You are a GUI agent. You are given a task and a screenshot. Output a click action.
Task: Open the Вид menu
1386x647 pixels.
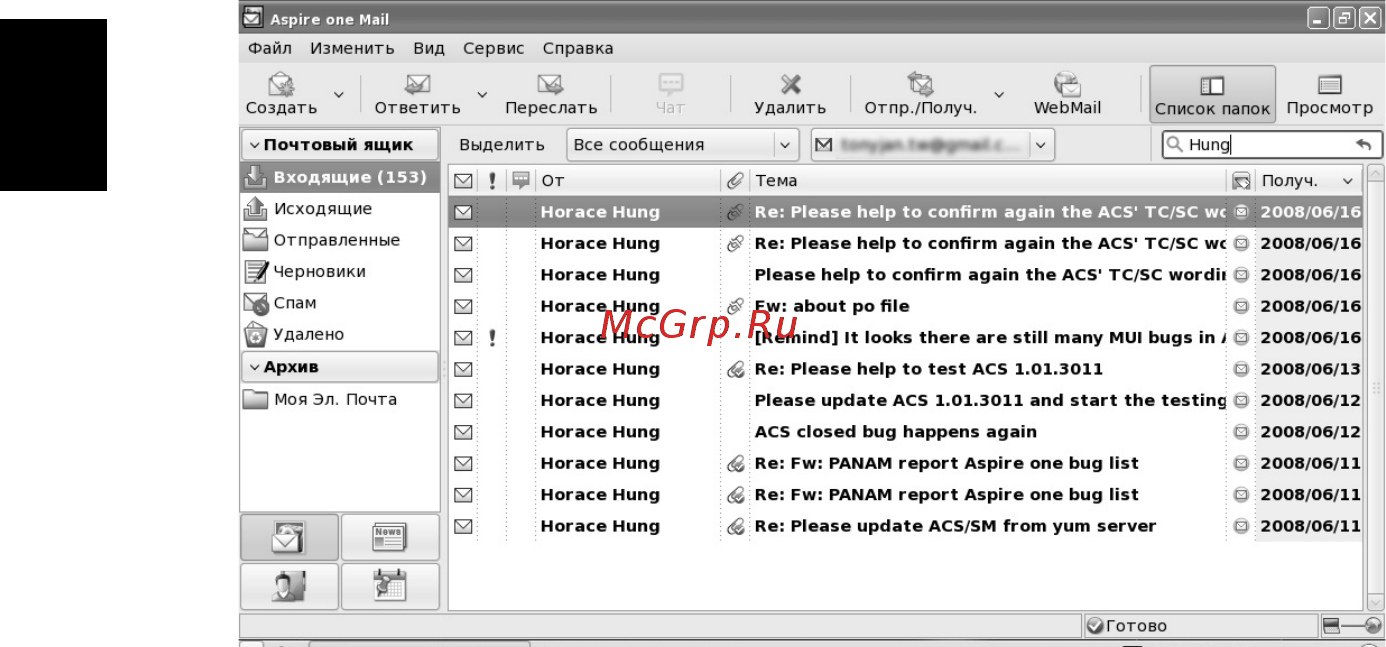(x=429, y=48)
